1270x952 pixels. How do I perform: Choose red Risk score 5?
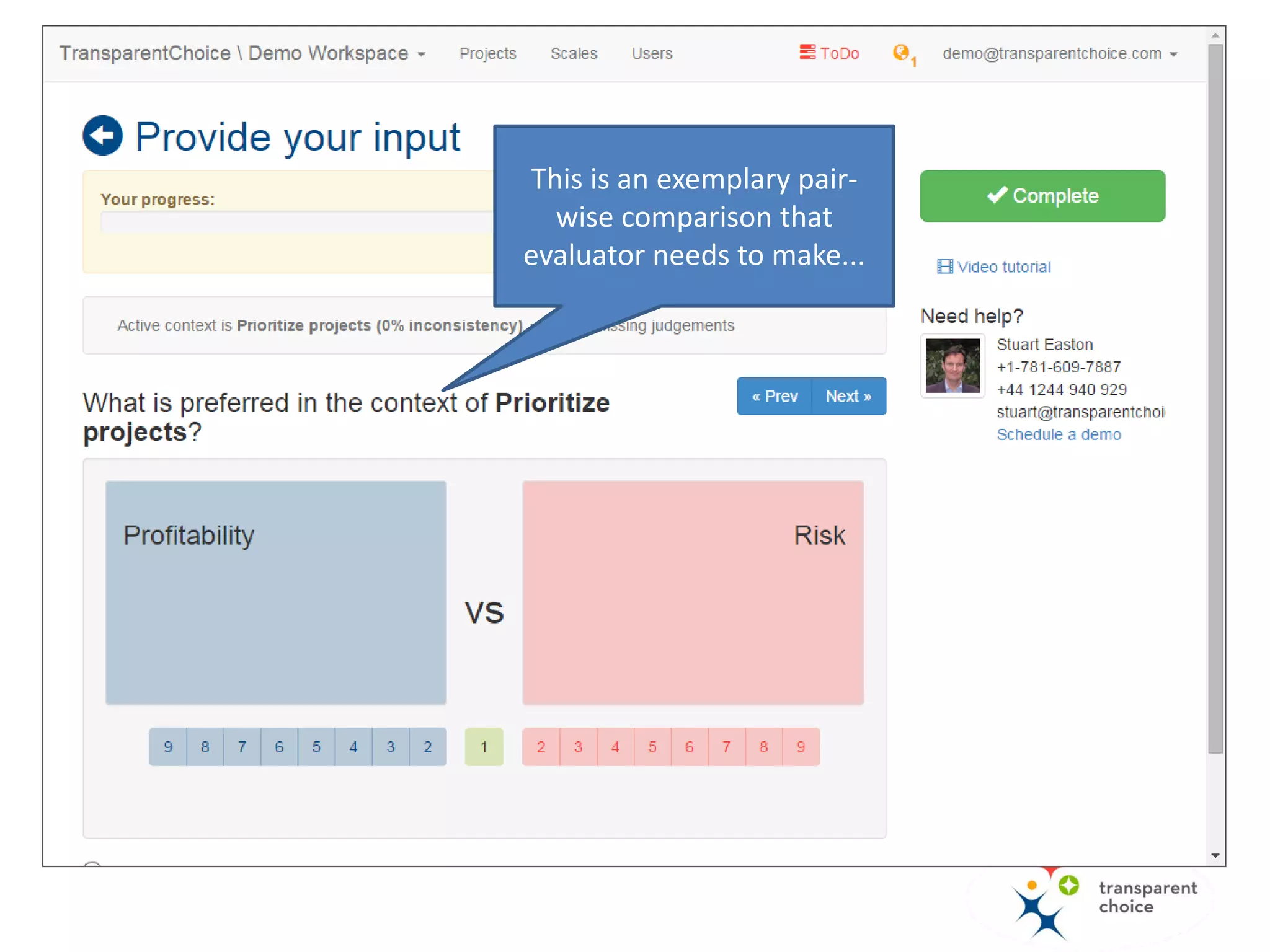pyautogui.click(x=652, y=747)
